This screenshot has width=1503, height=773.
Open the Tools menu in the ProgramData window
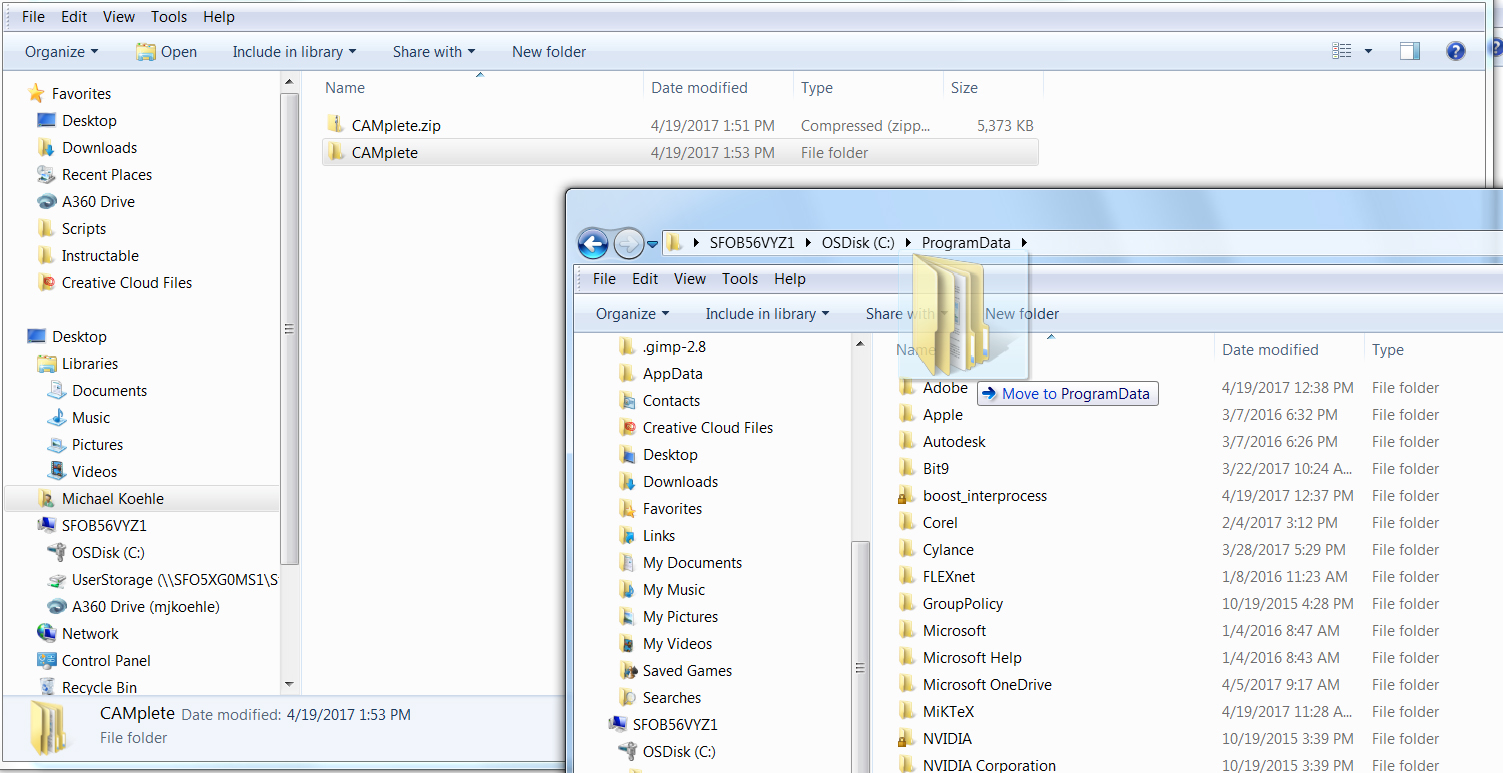740,278
